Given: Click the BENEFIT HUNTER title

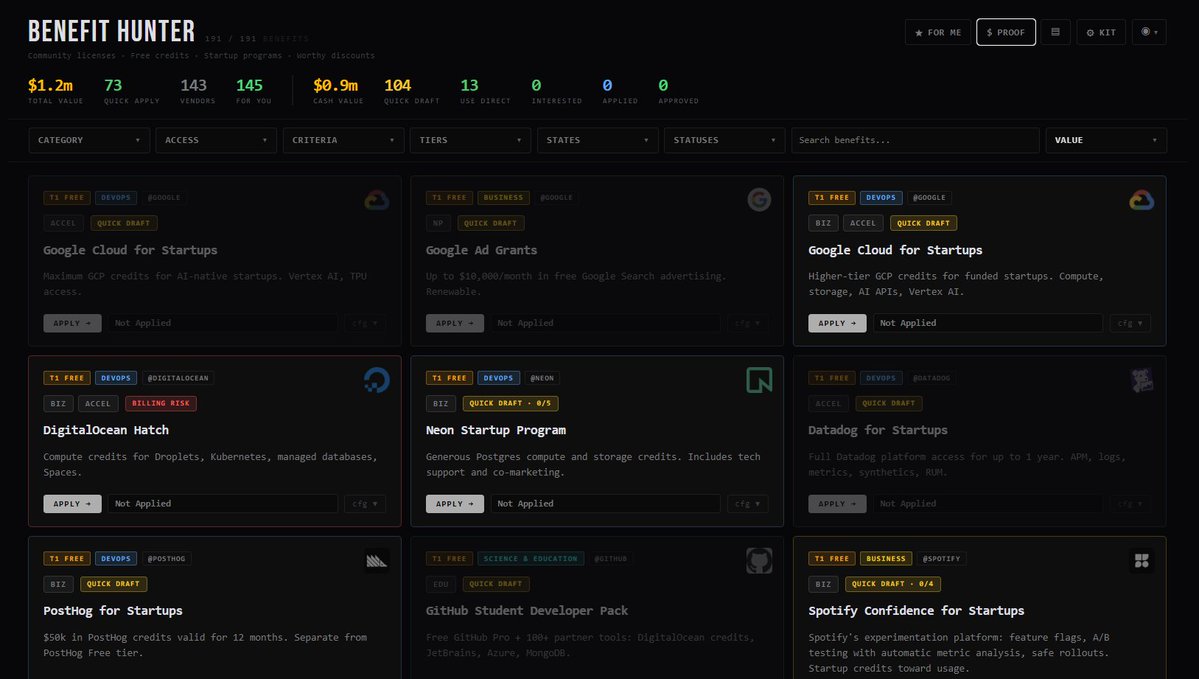Looking at the screenshot, I should point(112,31).
